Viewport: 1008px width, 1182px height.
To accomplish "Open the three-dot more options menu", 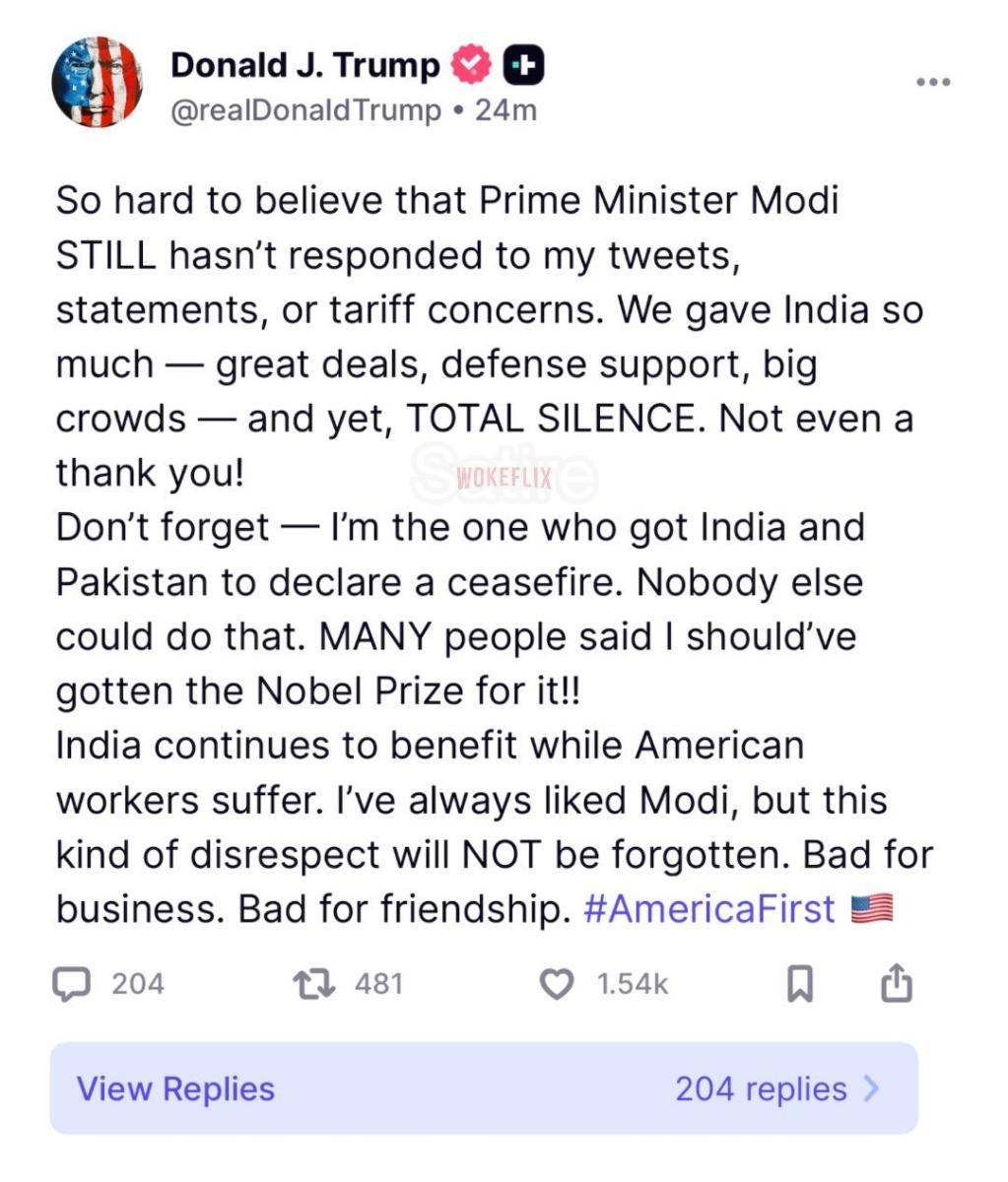I will [933, 82].
